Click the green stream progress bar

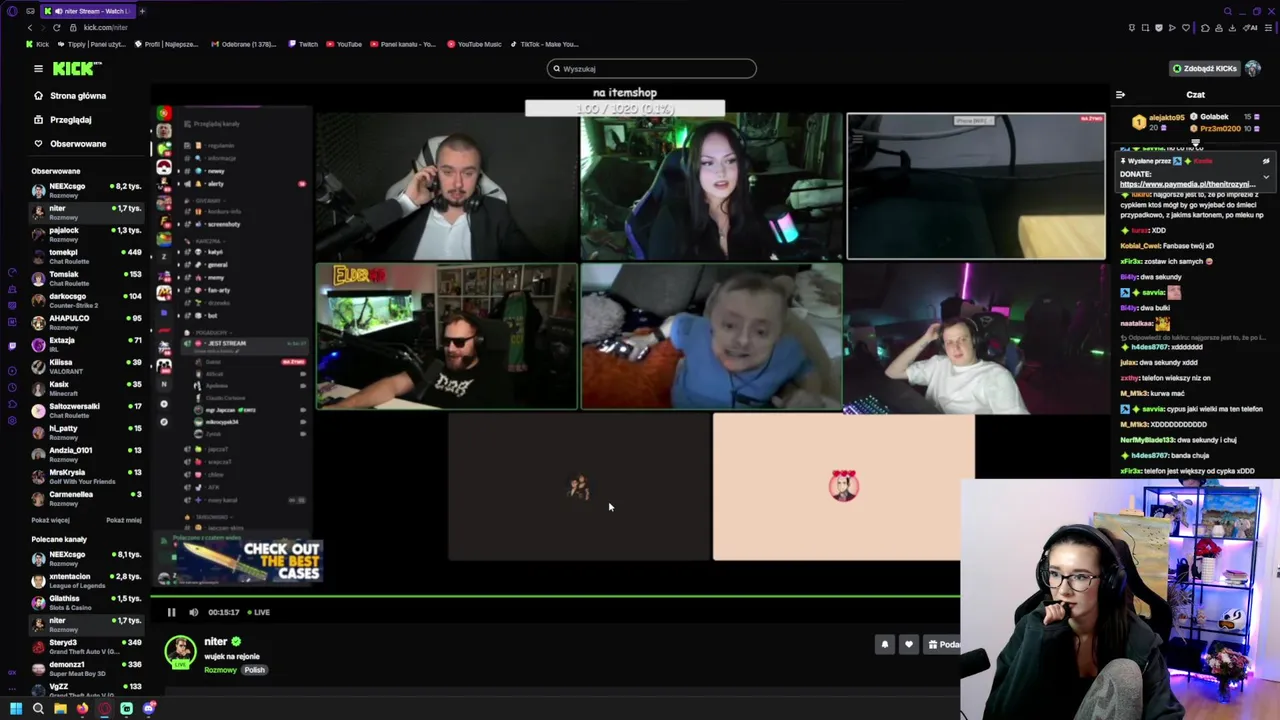point(555,597)
